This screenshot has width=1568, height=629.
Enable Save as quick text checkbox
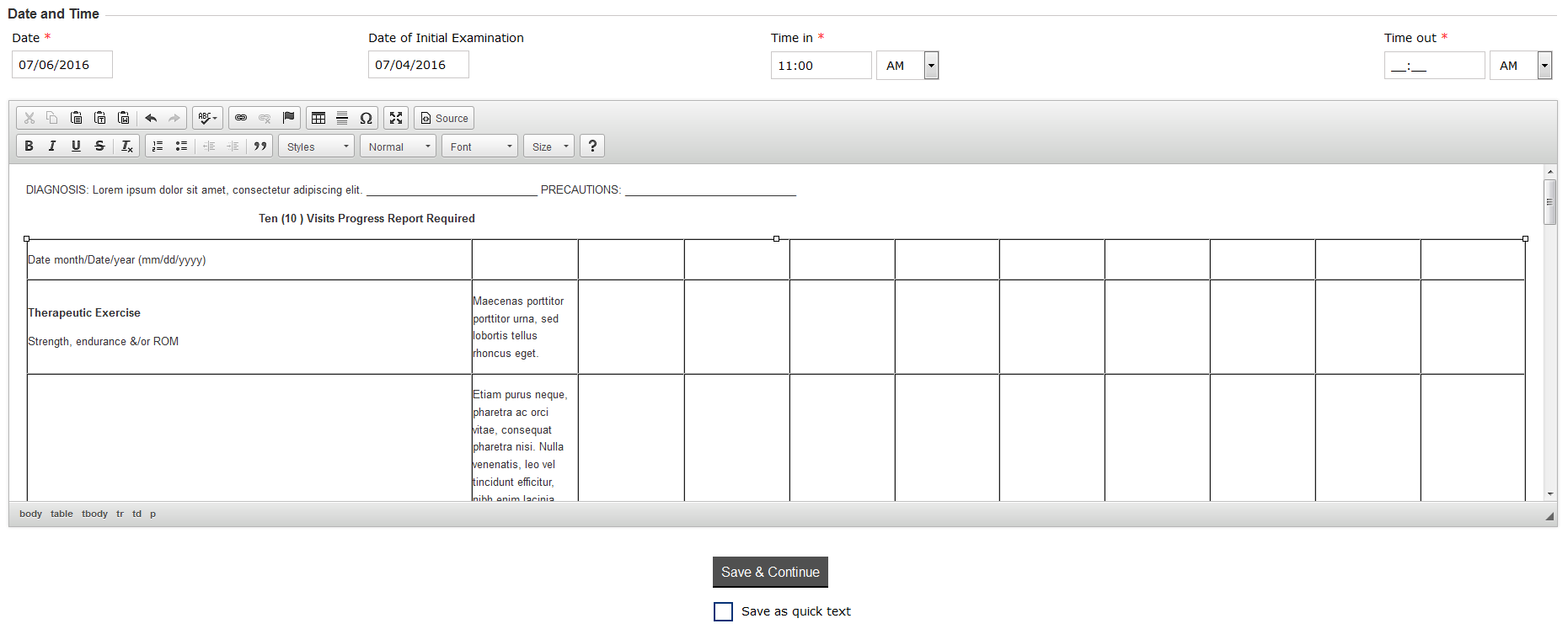723,611
